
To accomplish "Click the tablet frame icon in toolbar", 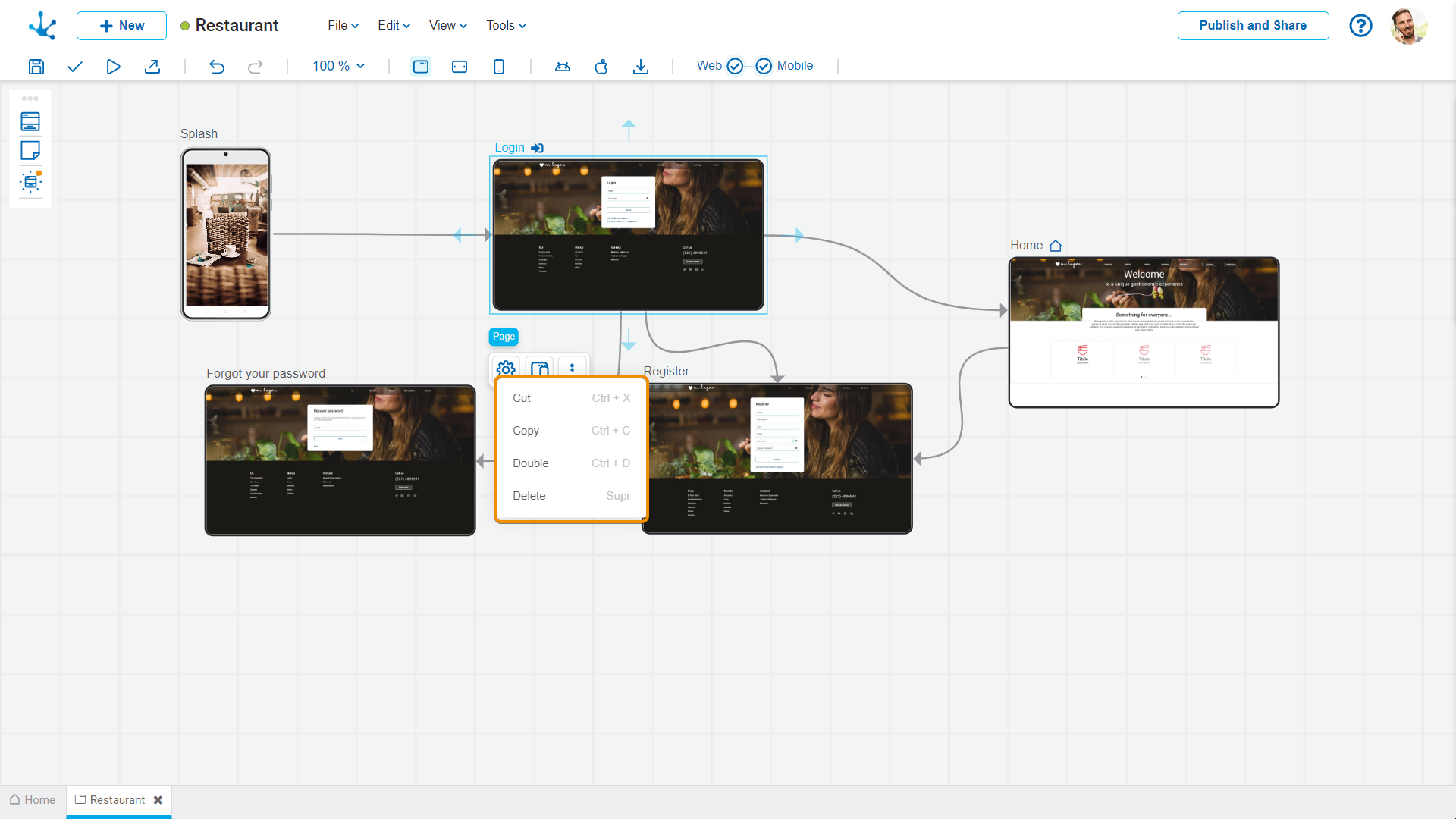I will pyautogui.click(x=460, y=66).
